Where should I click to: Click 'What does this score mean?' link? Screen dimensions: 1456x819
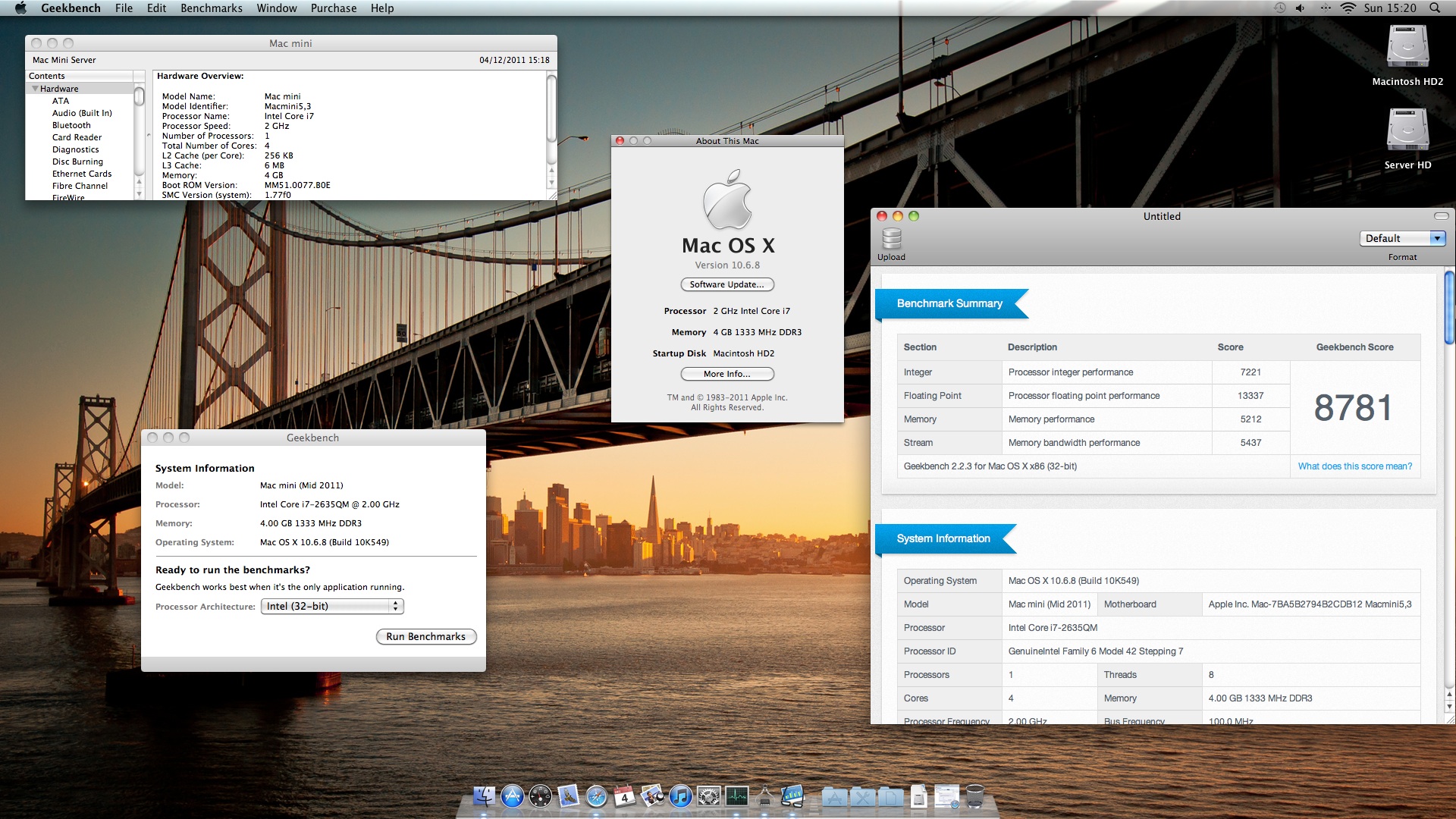[x=1354, y=466]
